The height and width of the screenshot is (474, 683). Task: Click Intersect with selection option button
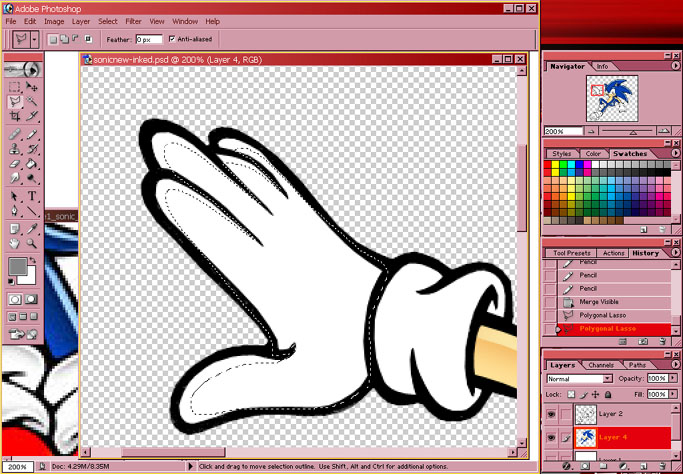[88, 39]
